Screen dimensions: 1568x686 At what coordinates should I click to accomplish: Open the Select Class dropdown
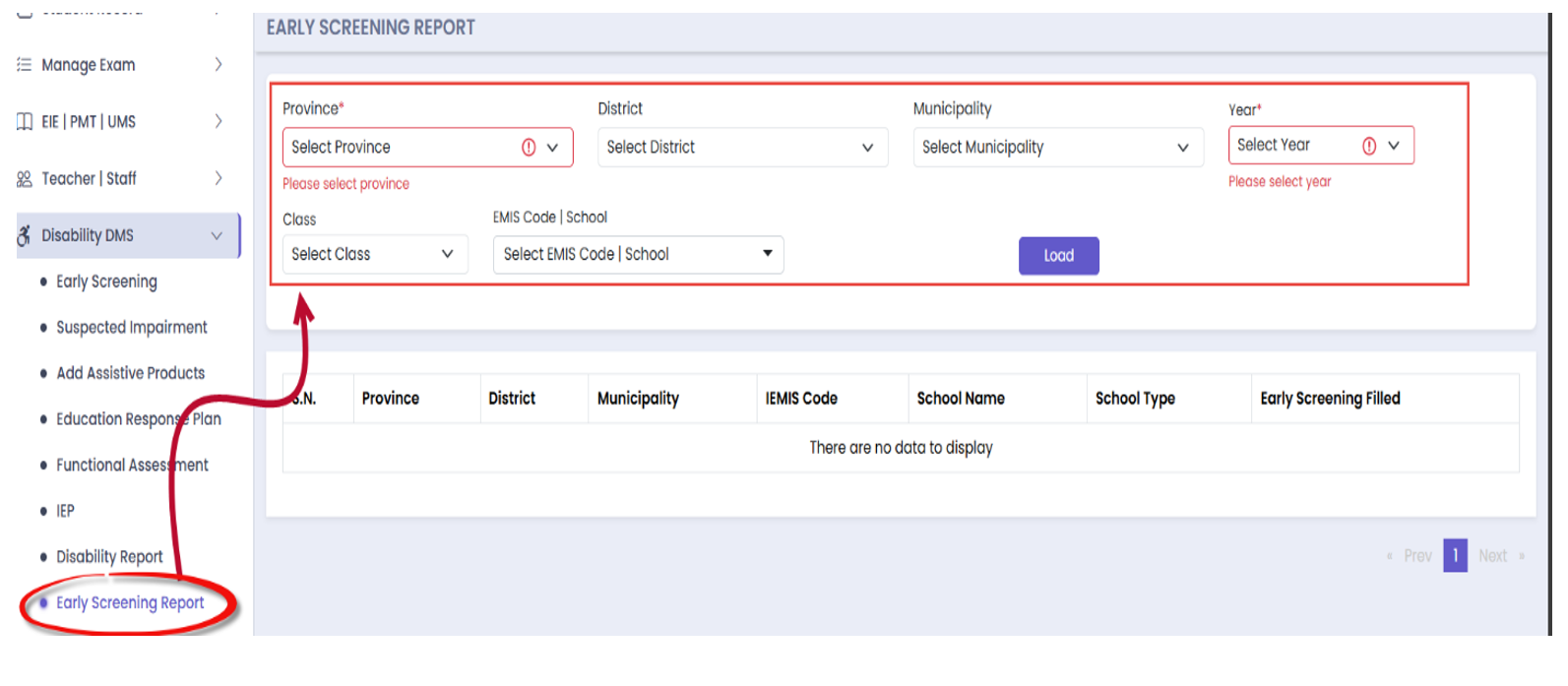click(x=375, y=254)
